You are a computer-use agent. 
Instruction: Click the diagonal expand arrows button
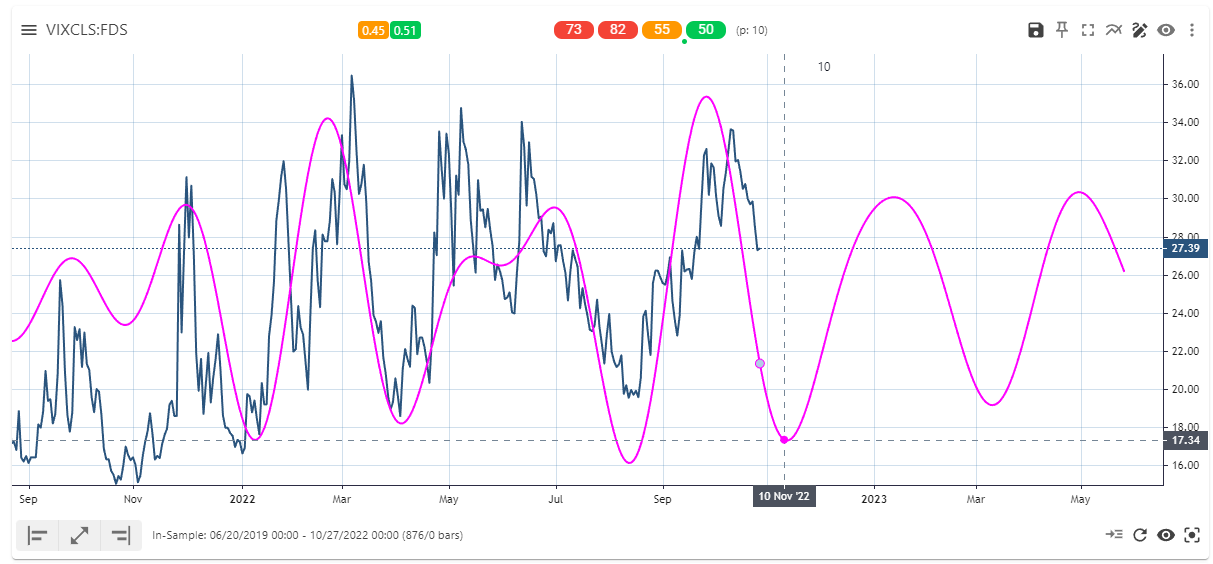point(79,535)
